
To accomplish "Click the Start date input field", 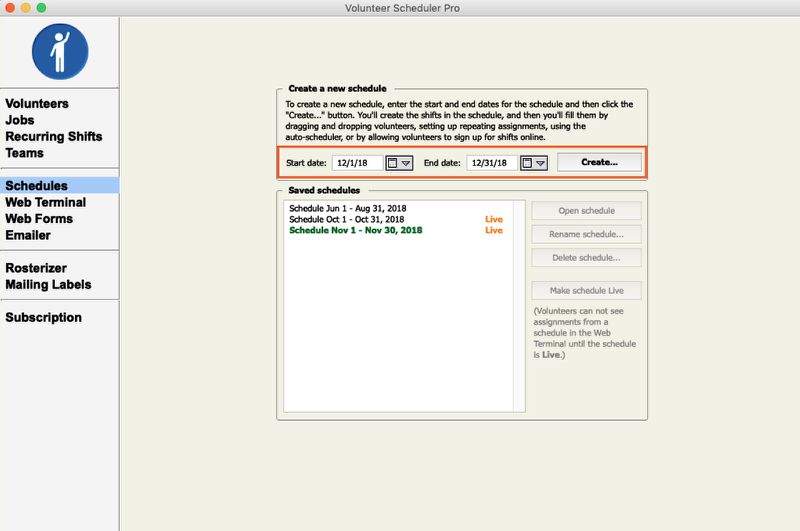I will [357, 163].
